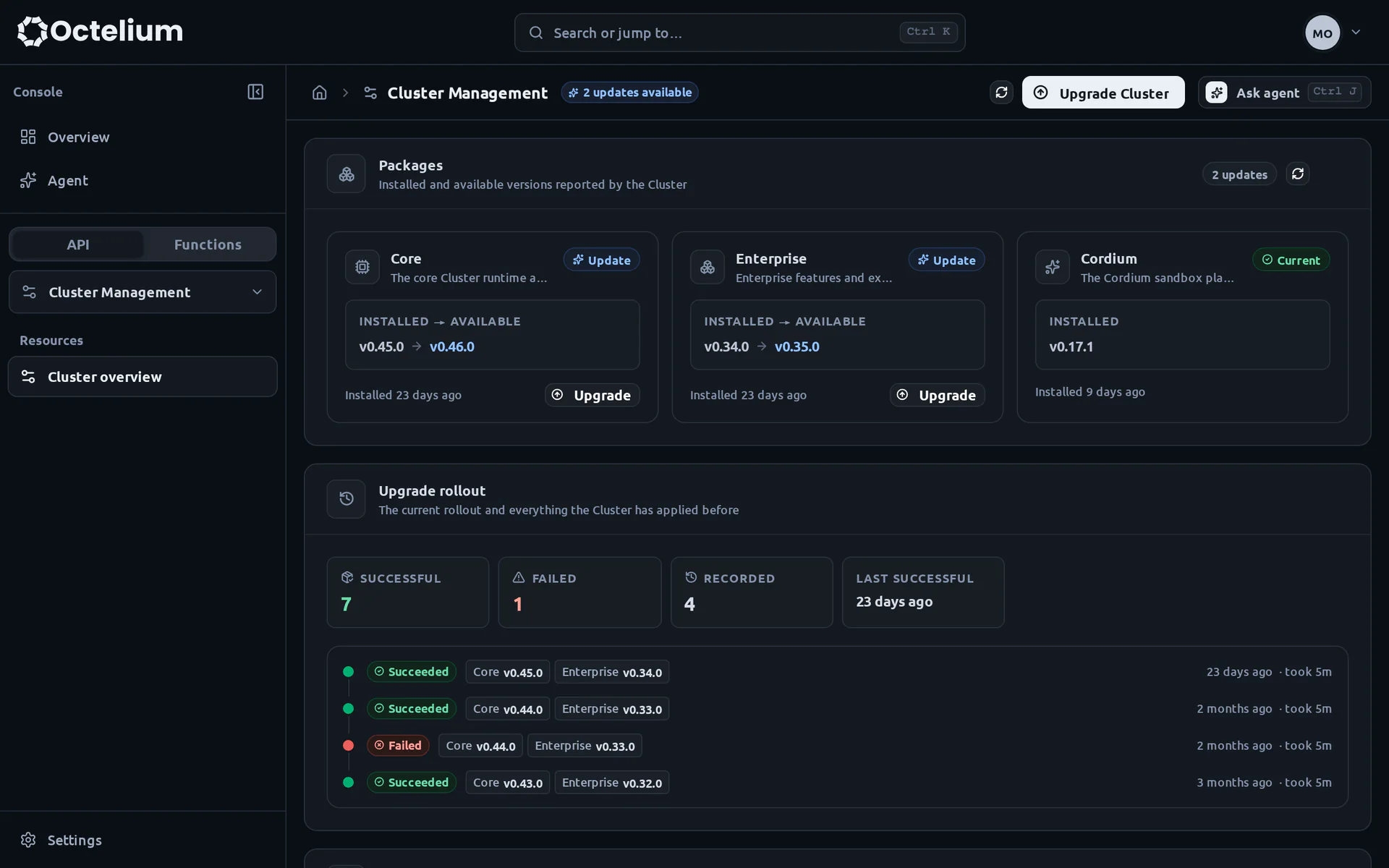Screen dimensions: 1389x868
Task: Click the 3 months ago rollout timestamp
Action: tap(1234, 783)
